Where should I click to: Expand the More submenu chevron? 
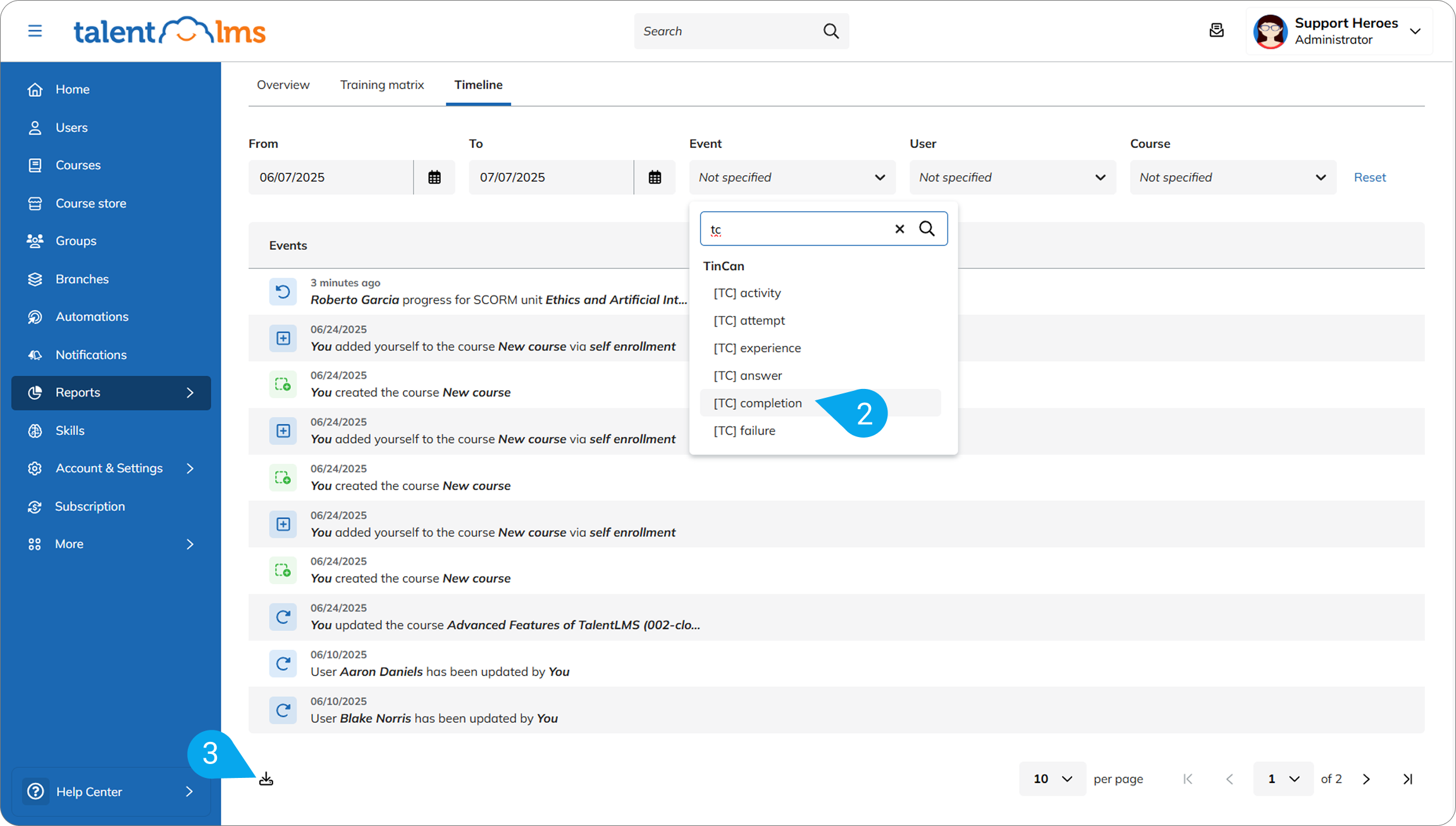[190, 544]
